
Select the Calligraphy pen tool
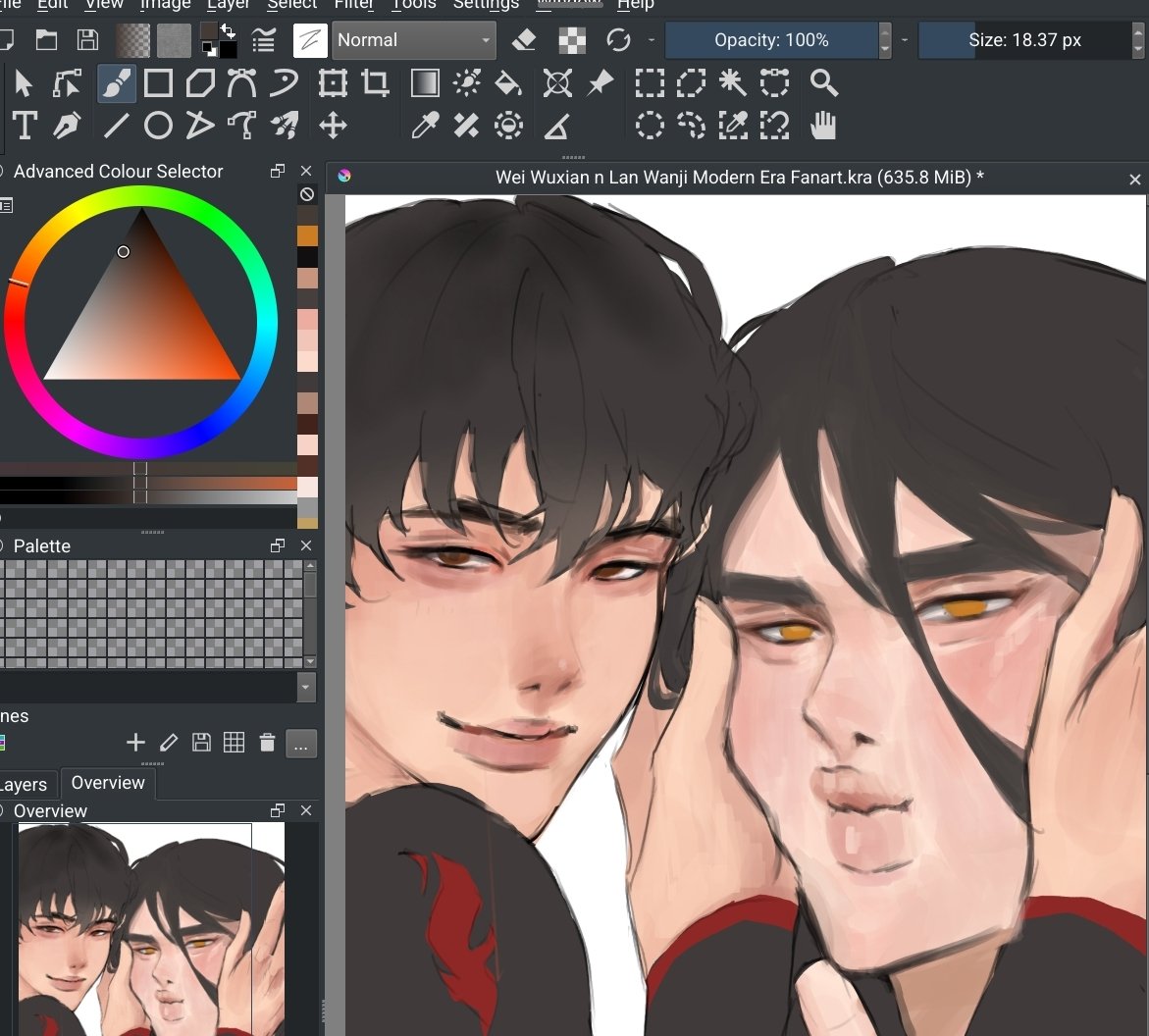click(x=67, y=126)
